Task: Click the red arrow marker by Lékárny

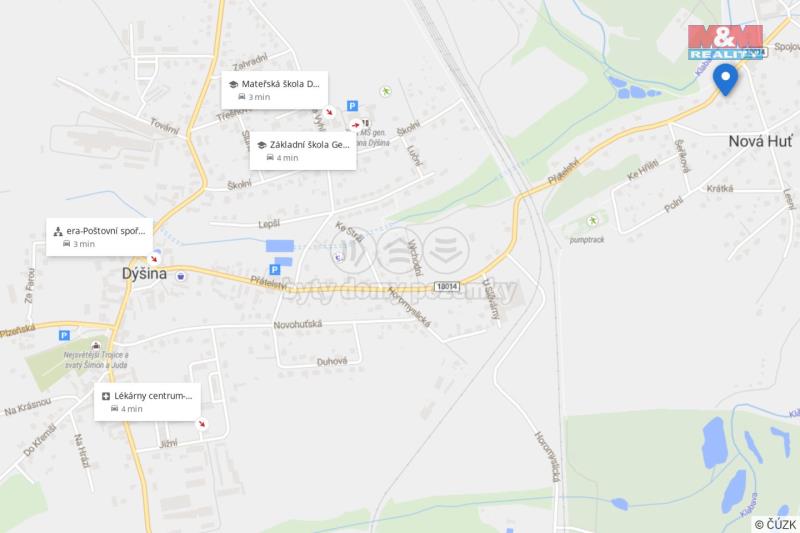Action: (x=202, y=423)
